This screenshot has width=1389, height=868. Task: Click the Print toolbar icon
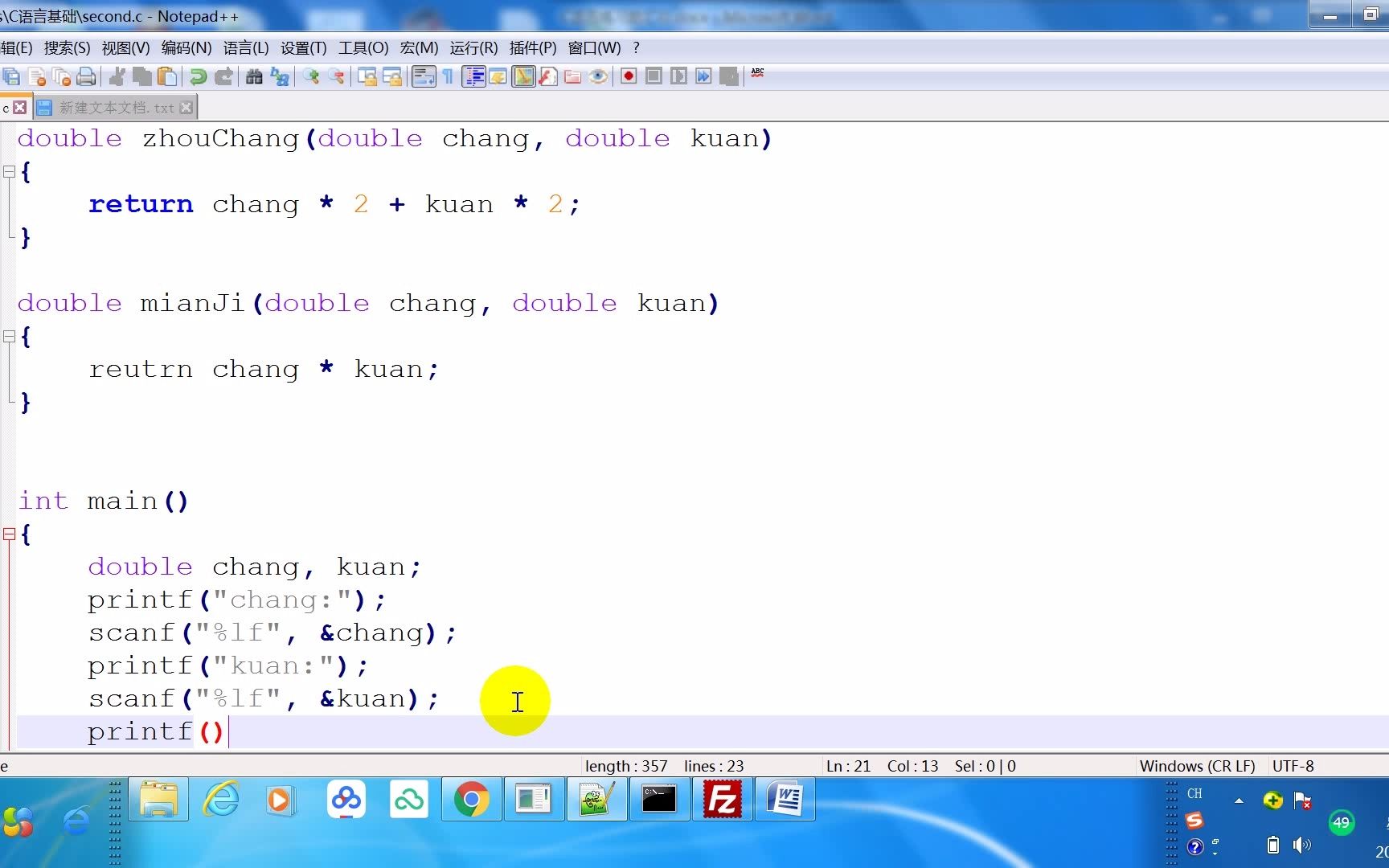coord(86,76)
